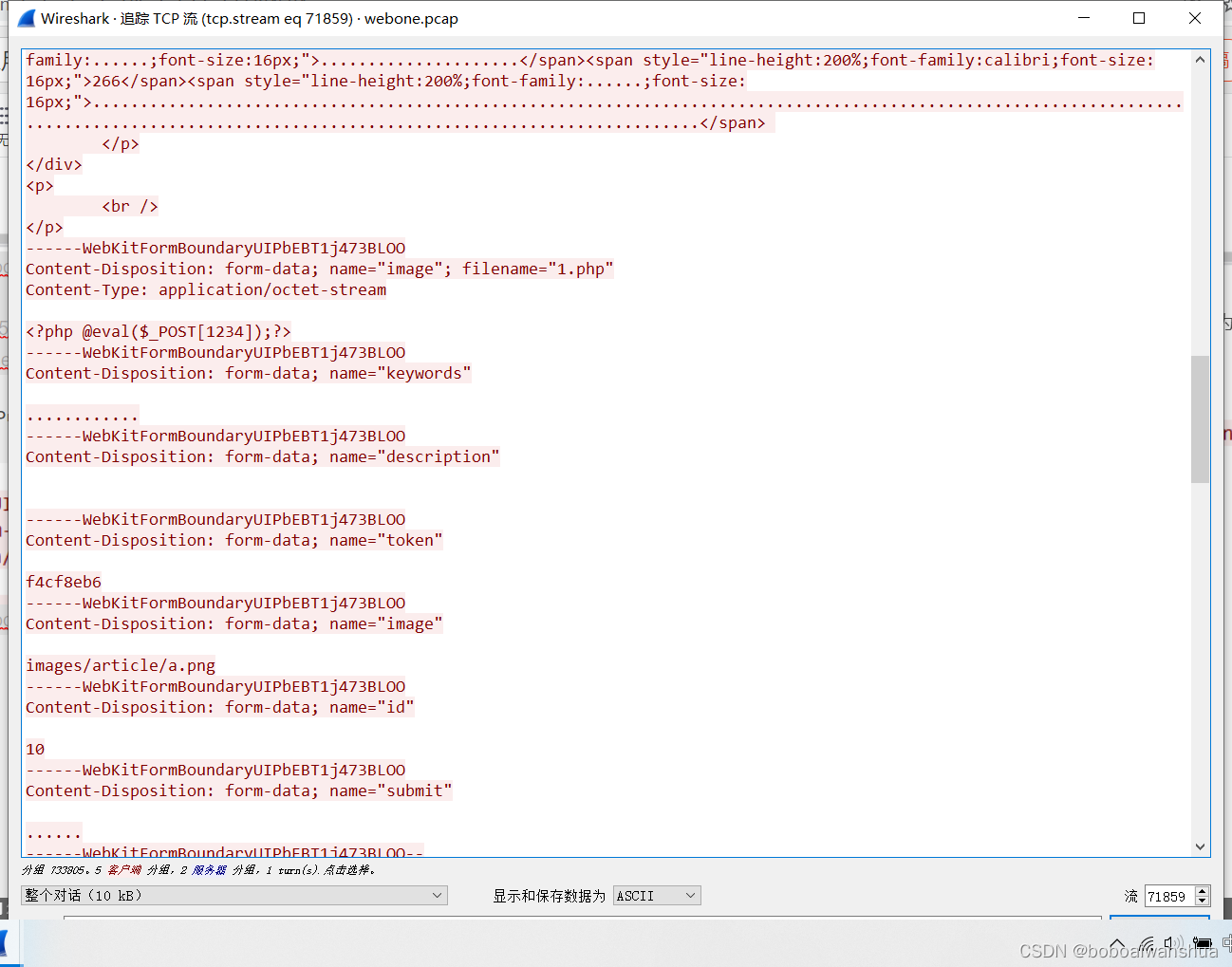Increment the stream number with the up arrow
This screenshot has height=967, width=1232.
pyautogui.click(x=1203, y=891)
